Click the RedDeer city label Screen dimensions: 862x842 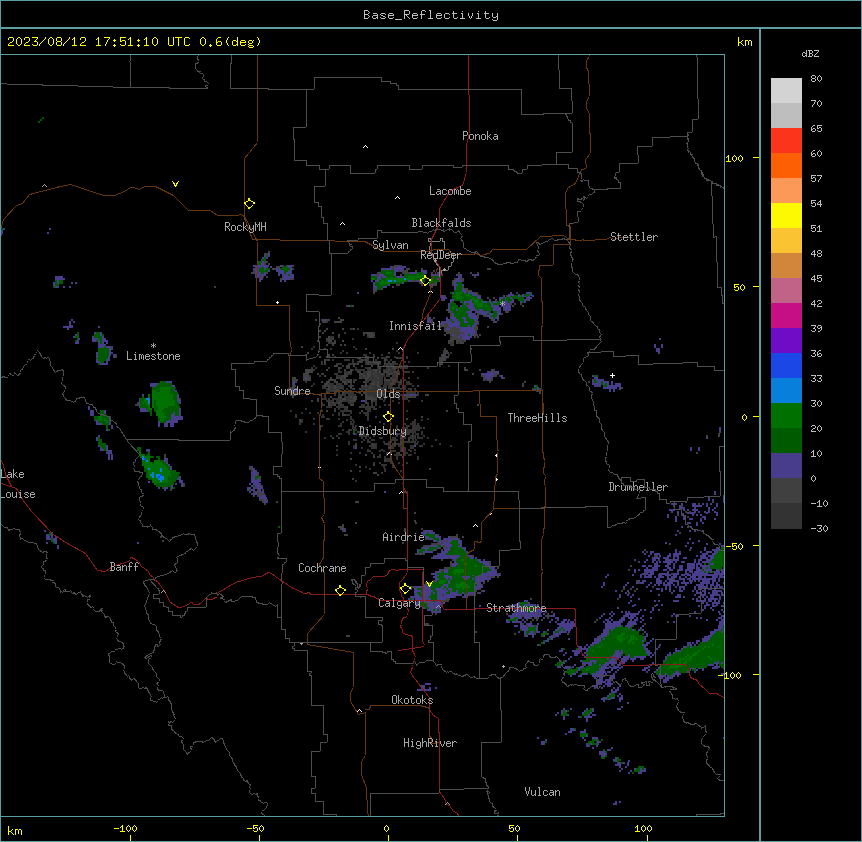(440, 255)
